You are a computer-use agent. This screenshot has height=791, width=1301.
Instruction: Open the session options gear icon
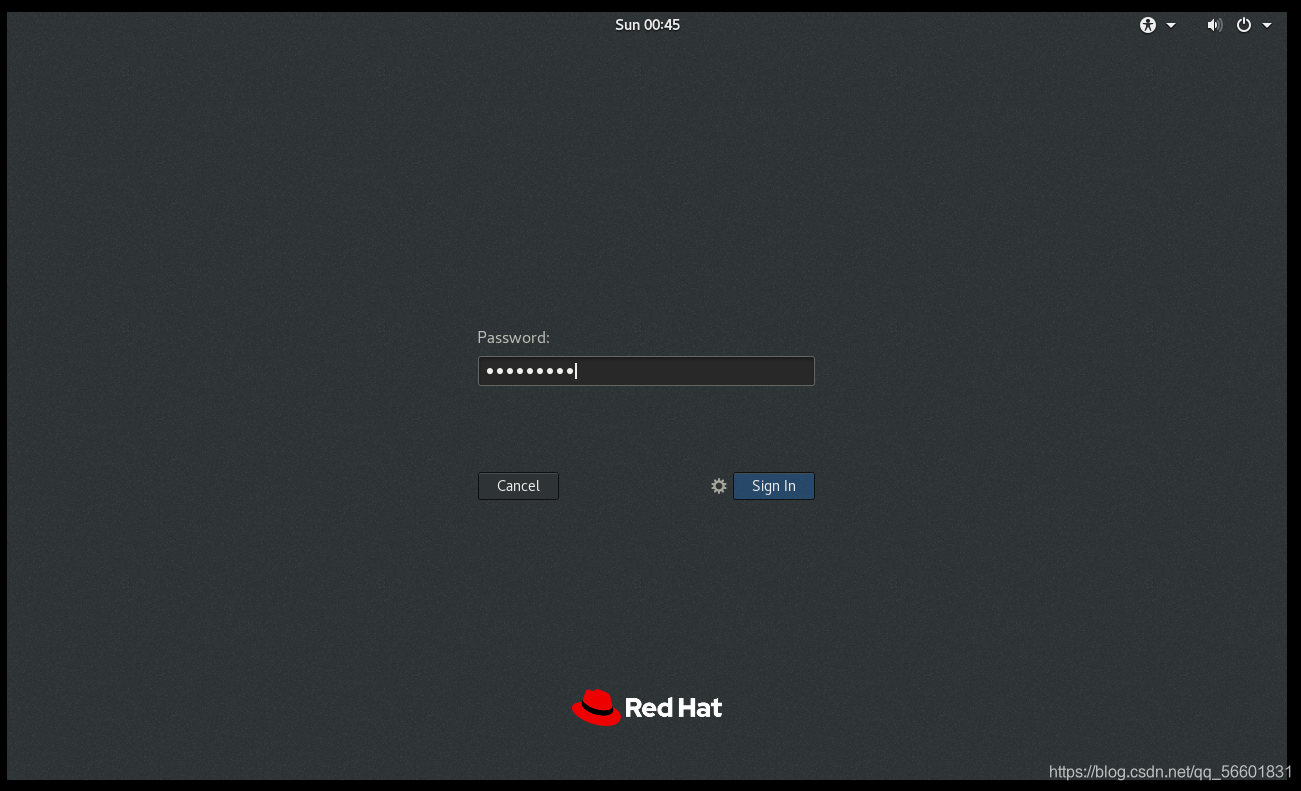coord(719,486)
